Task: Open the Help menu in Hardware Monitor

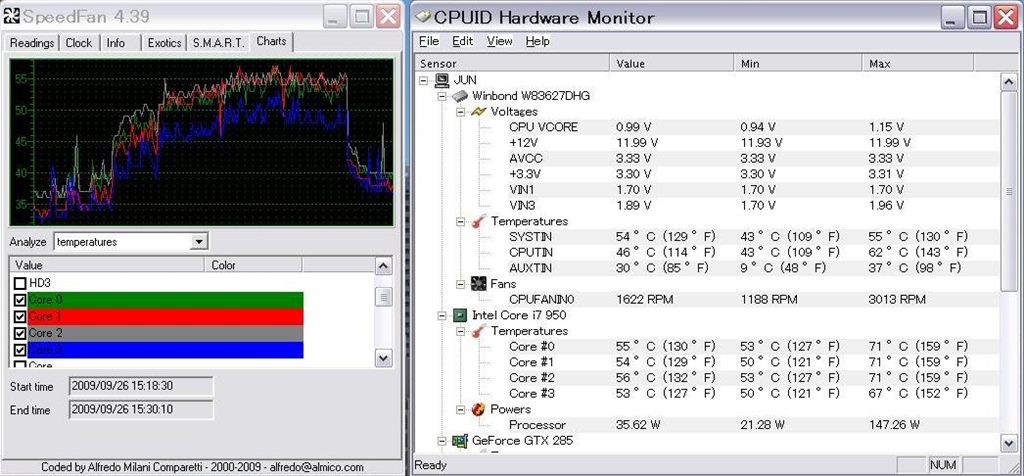Action: [x=537, y=41]
